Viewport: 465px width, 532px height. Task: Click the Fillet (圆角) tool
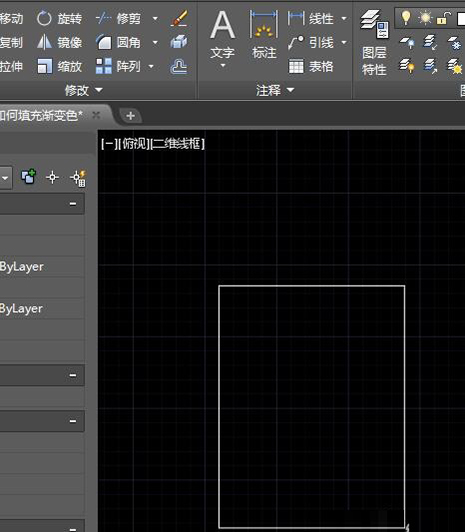click(118, 42)
